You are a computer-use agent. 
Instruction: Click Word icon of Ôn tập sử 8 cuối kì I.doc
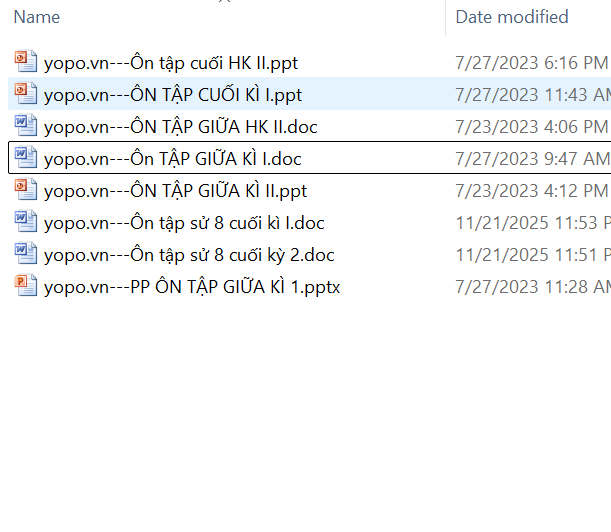pos(26,223)
